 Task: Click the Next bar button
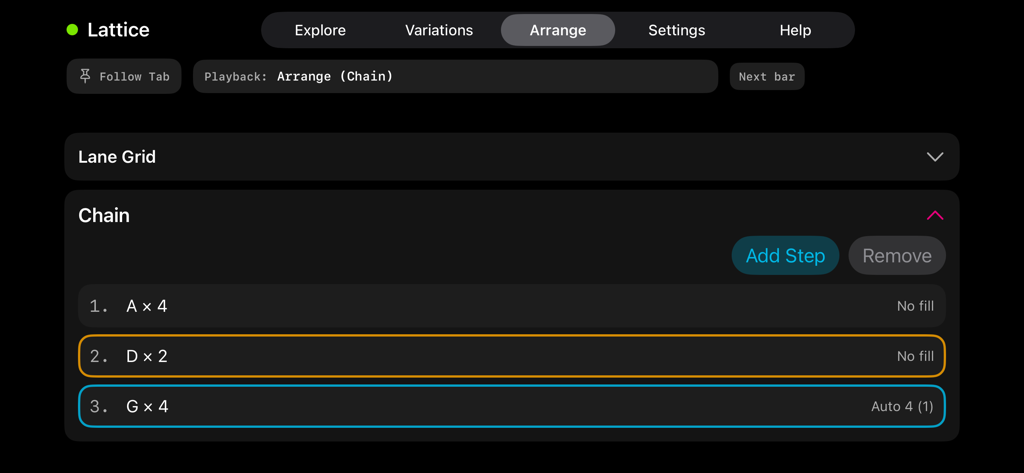pos(767,77)
